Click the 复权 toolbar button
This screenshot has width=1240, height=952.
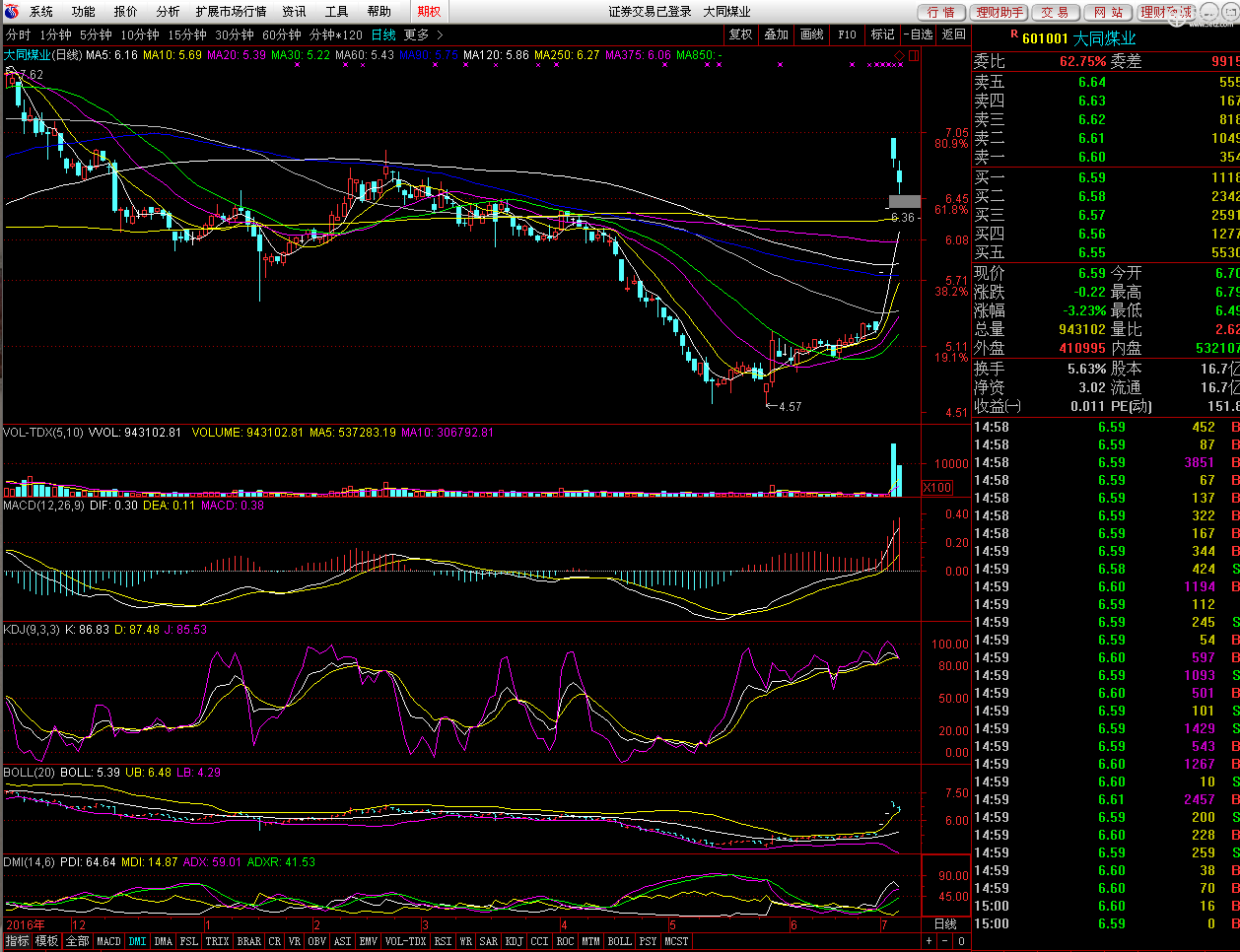click(x=740, y=34)
